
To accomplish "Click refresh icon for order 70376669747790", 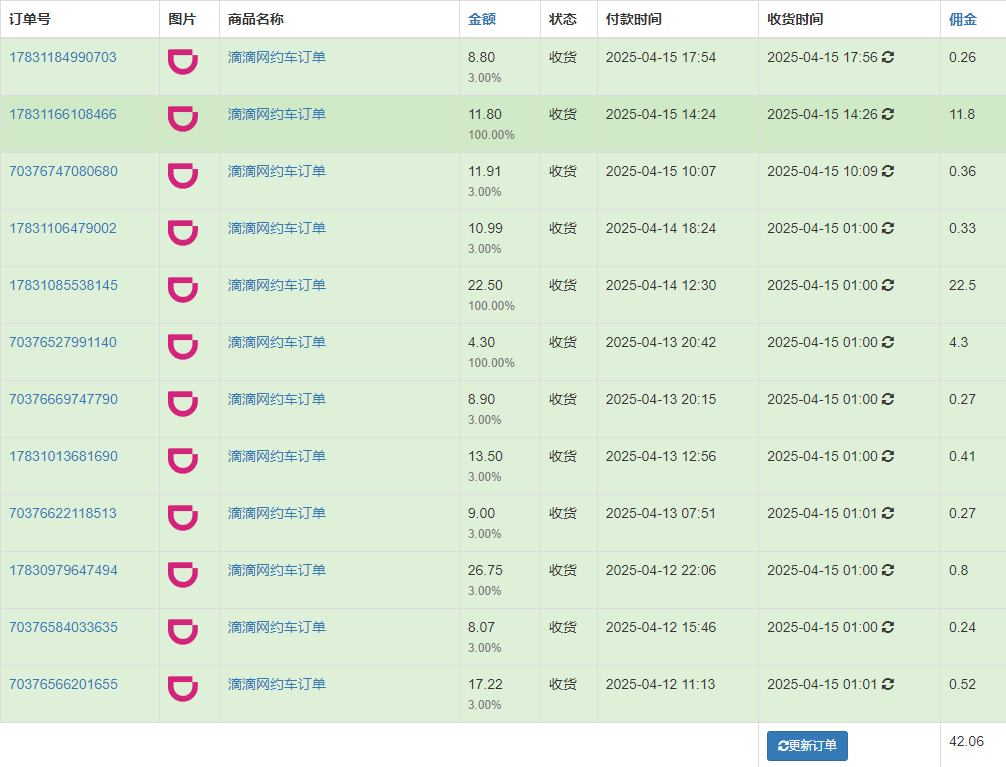I will pos(888,399).
